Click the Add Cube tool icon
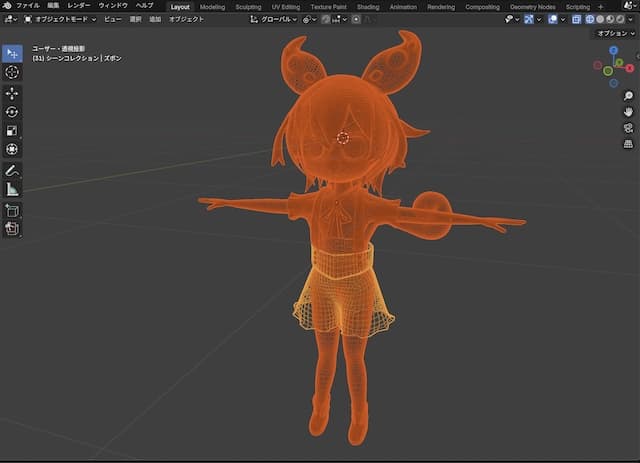Viewport: 640px width, 463px height. click(x=12, y=211)
